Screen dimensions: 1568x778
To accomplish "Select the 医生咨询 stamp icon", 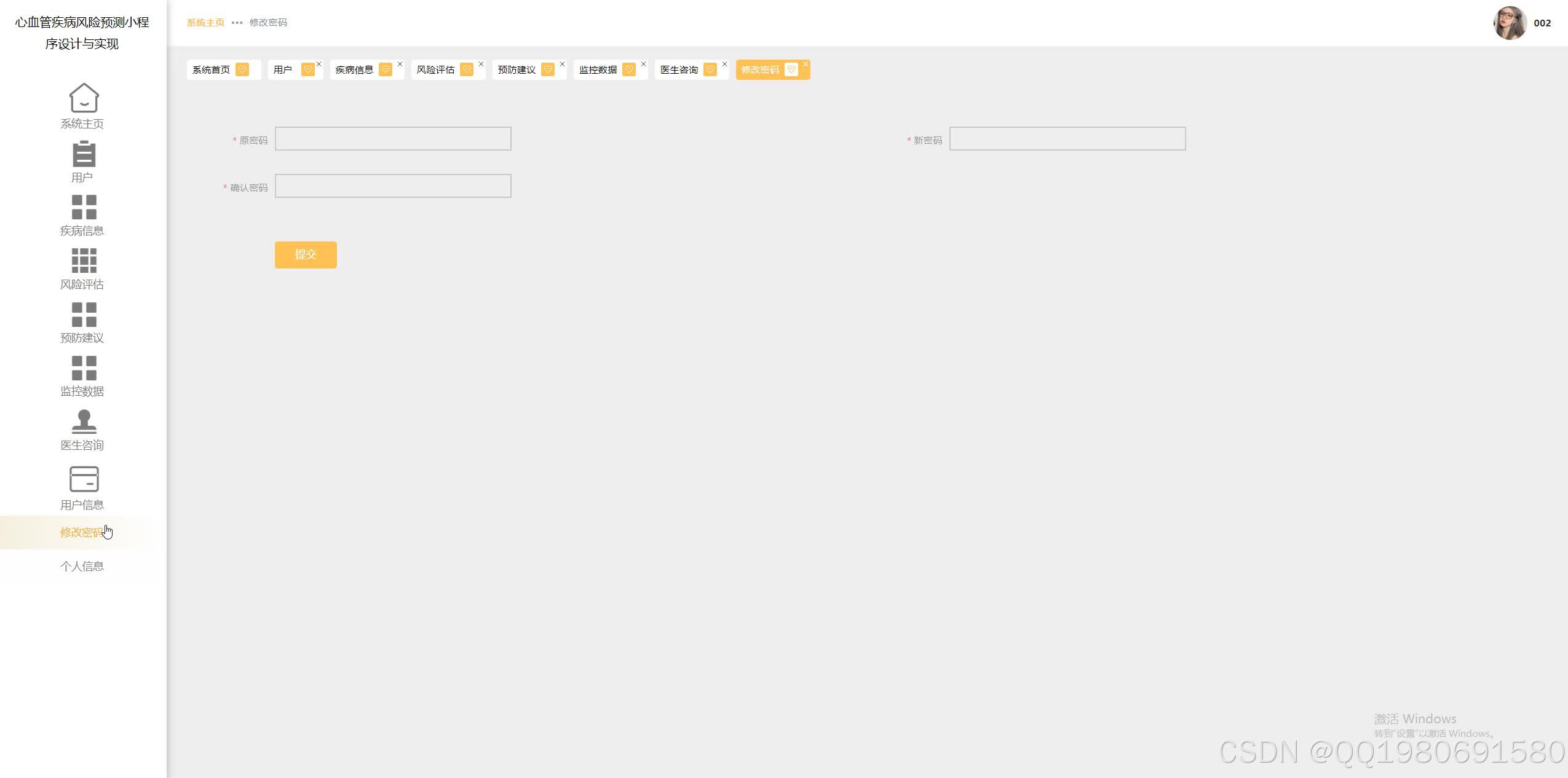I will (84, 422).
